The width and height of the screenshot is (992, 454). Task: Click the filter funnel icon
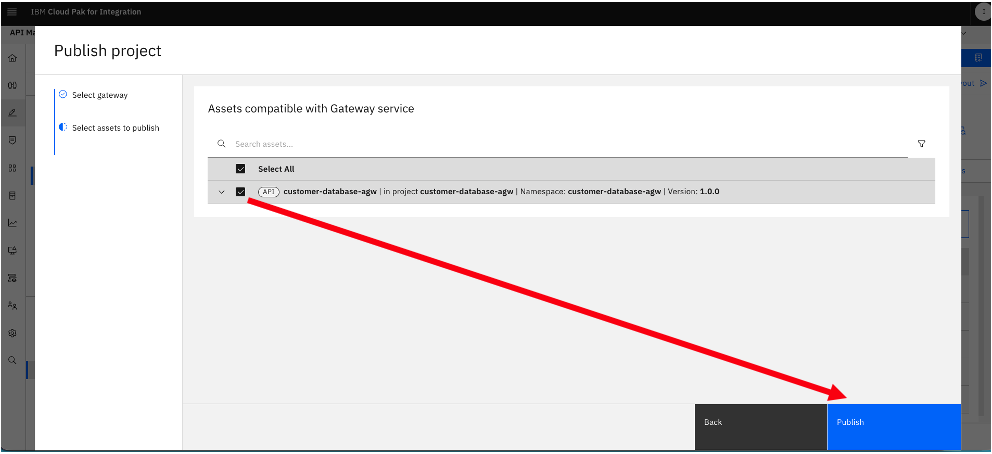coord(921,144)
